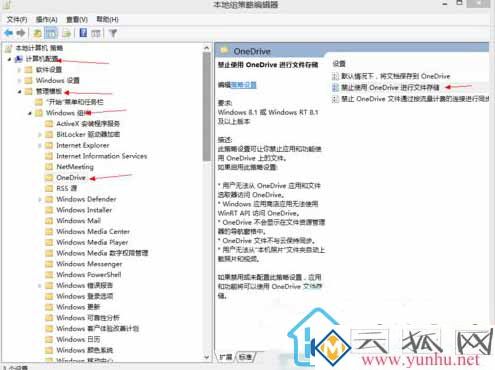This screenshot has height=370, width=495.
Task: Click the Windows 日历 folder icon
Action: click(49, 339)
